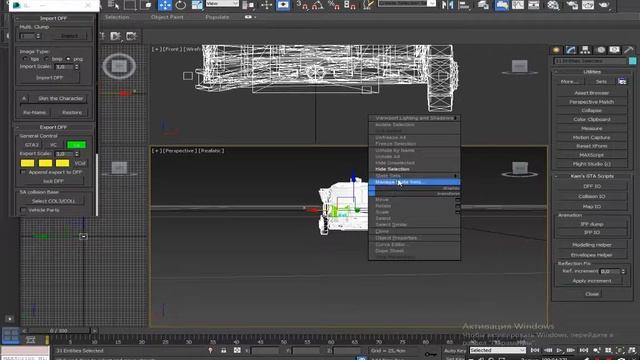Switch to the Display command panel
This screenshot has width=640, height=360.
pyautogui.click(x=615, y=50)
